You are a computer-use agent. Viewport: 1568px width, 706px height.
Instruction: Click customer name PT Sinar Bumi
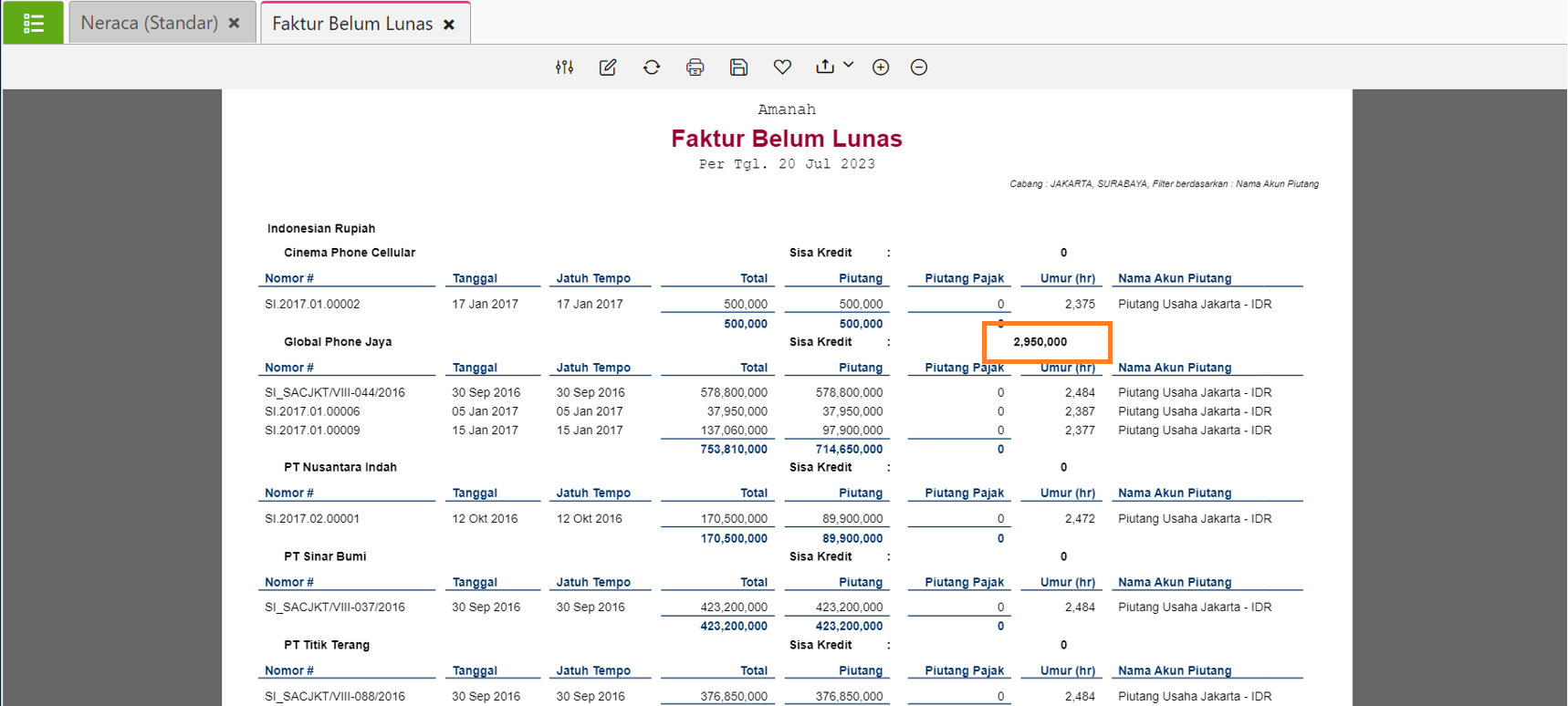click(x=325, y=556)
